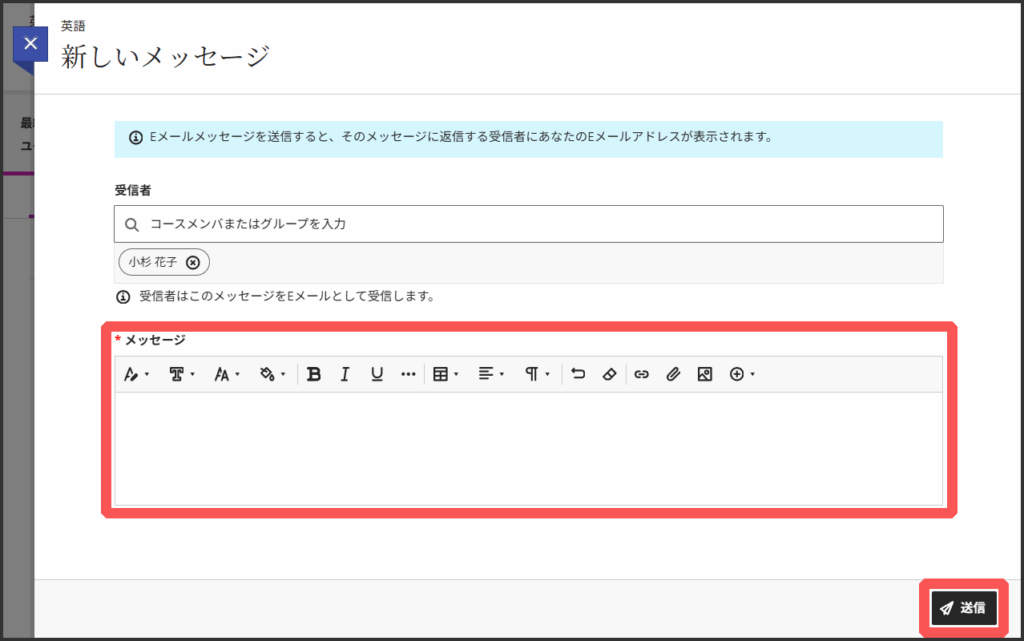The height and width of the screenshot is (641, 1024).
Task: Show more formatting options ellipsis
Action: [408, 374]
